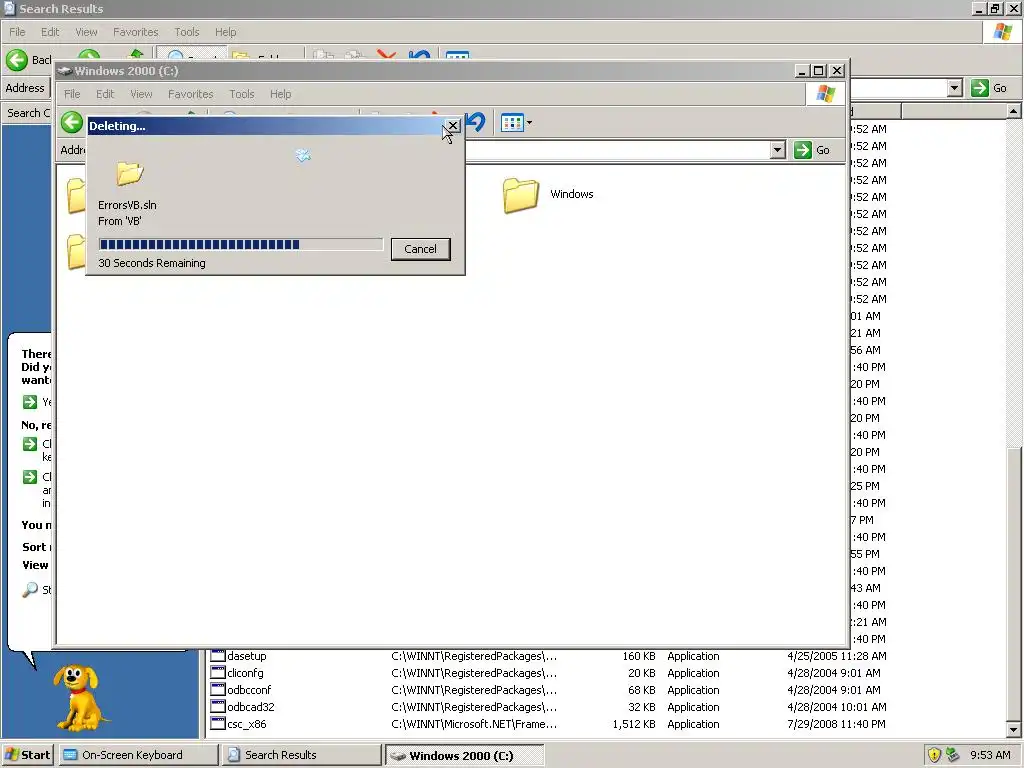Click the magnifier icon in search pane
This screenshot has height=768, width=1024.
click(x=30, y=589)
